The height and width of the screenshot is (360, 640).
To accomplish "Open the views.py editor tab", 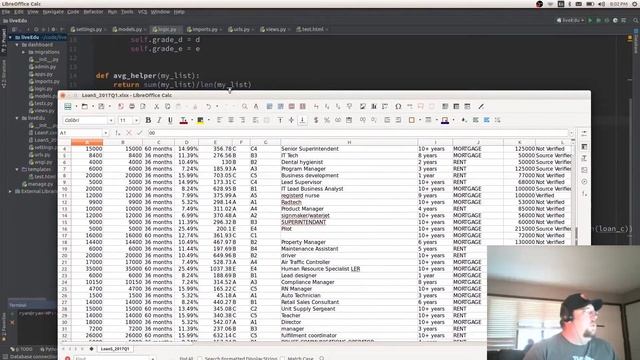I will (x=276, y=29).
